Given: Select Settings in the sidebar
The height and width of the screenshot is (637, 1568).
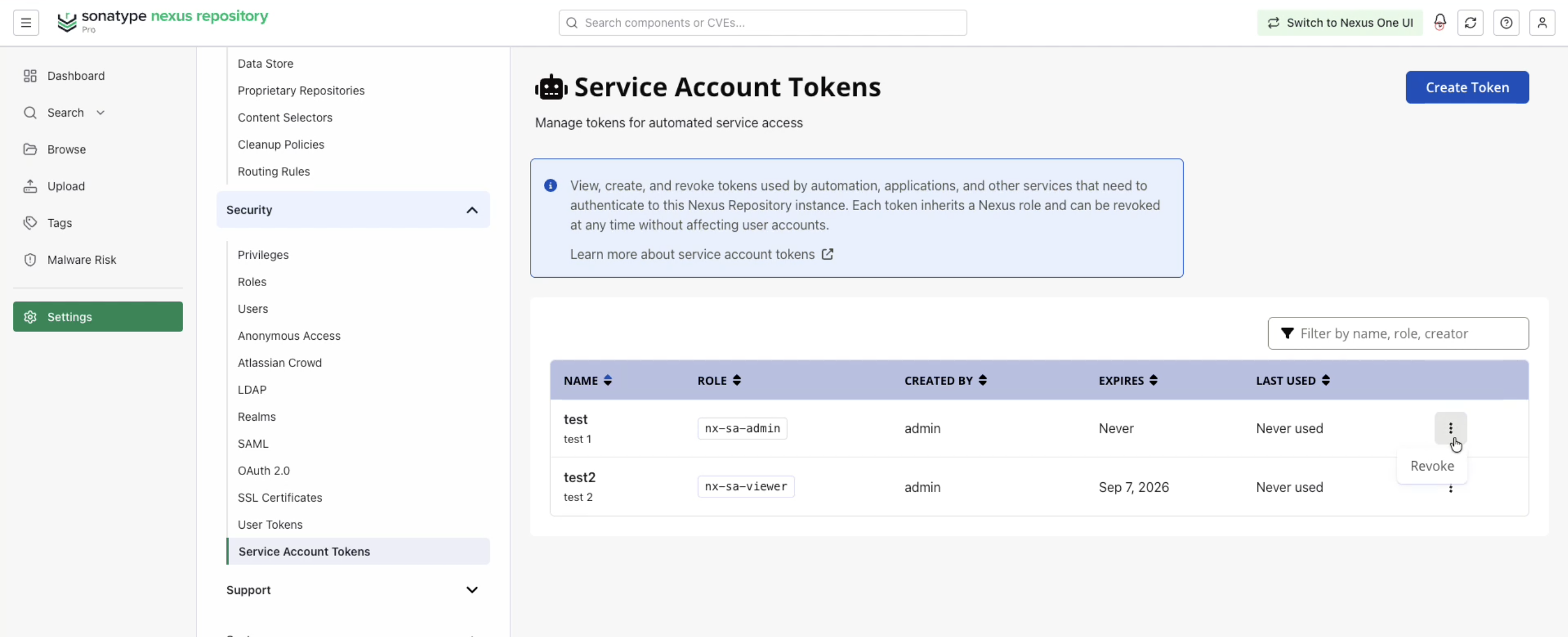Looking at the screenshot, I should [97, 317].
